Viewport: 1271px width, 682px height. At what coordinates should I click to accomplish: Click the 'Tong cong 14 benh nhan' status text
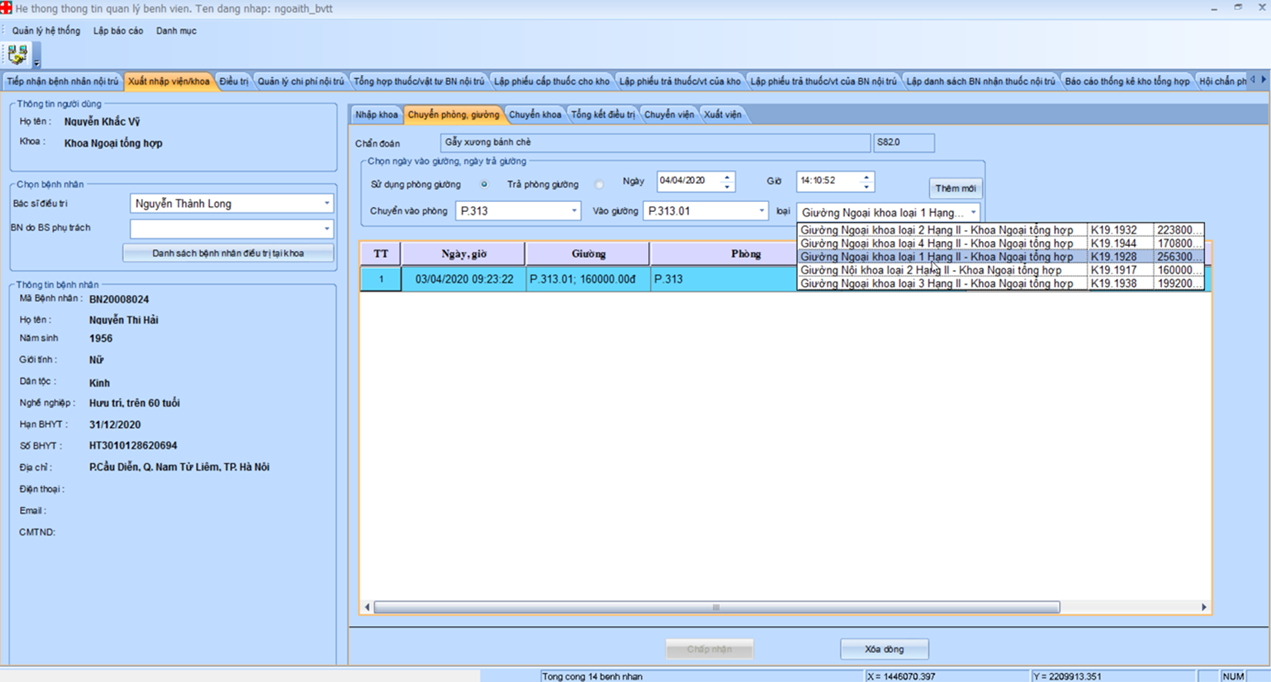[592, 676]
